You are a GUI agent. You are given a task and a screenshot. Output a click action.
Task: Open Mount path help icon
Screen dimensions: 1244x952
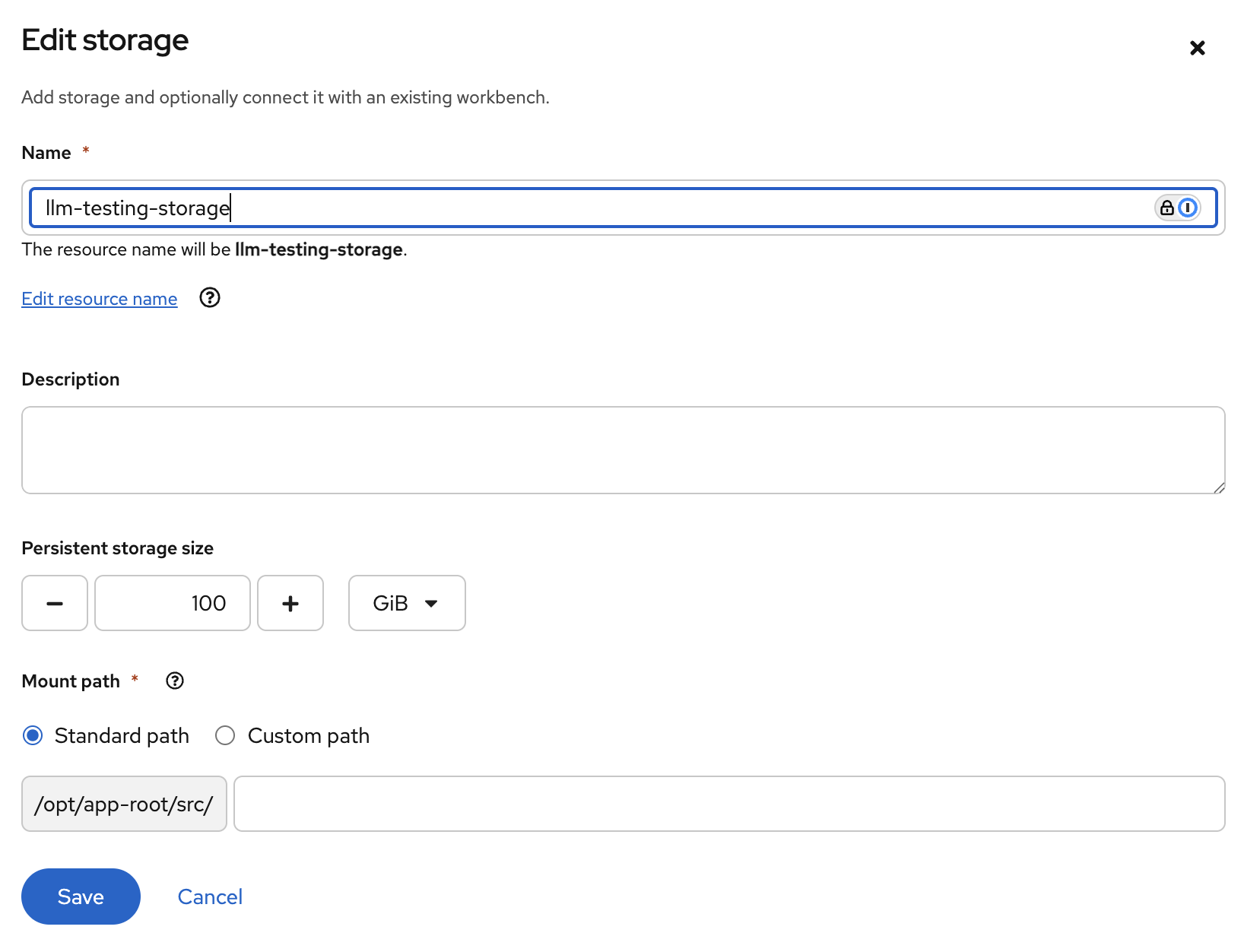tap(175, 681)
